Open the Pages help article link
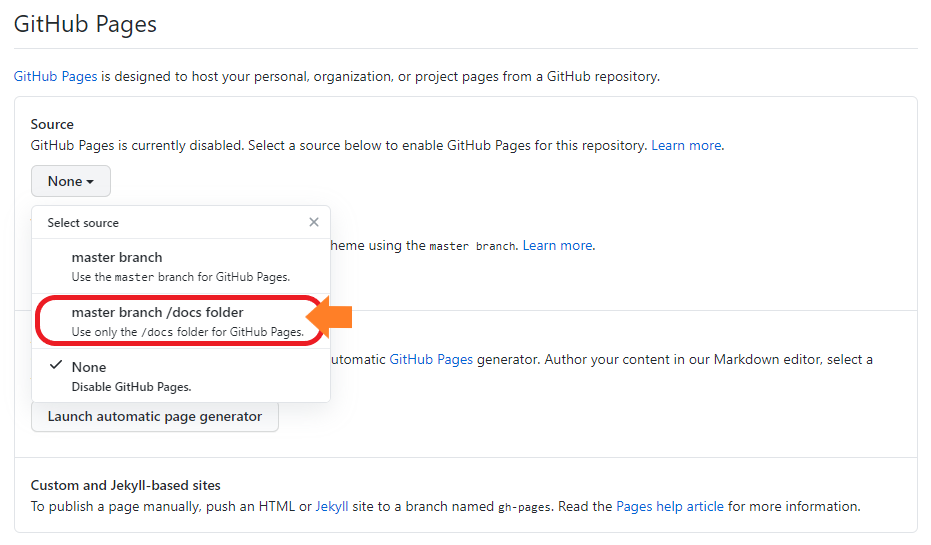This screenshot has width=931, height=545. pos(670,506)
